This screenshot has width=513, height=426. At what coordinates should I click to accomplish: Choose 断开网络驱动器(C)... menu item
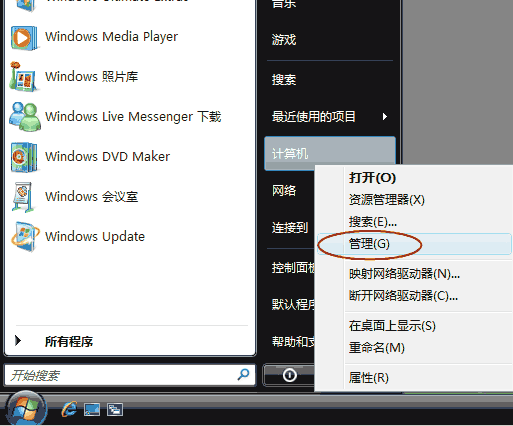pos(403,296)
